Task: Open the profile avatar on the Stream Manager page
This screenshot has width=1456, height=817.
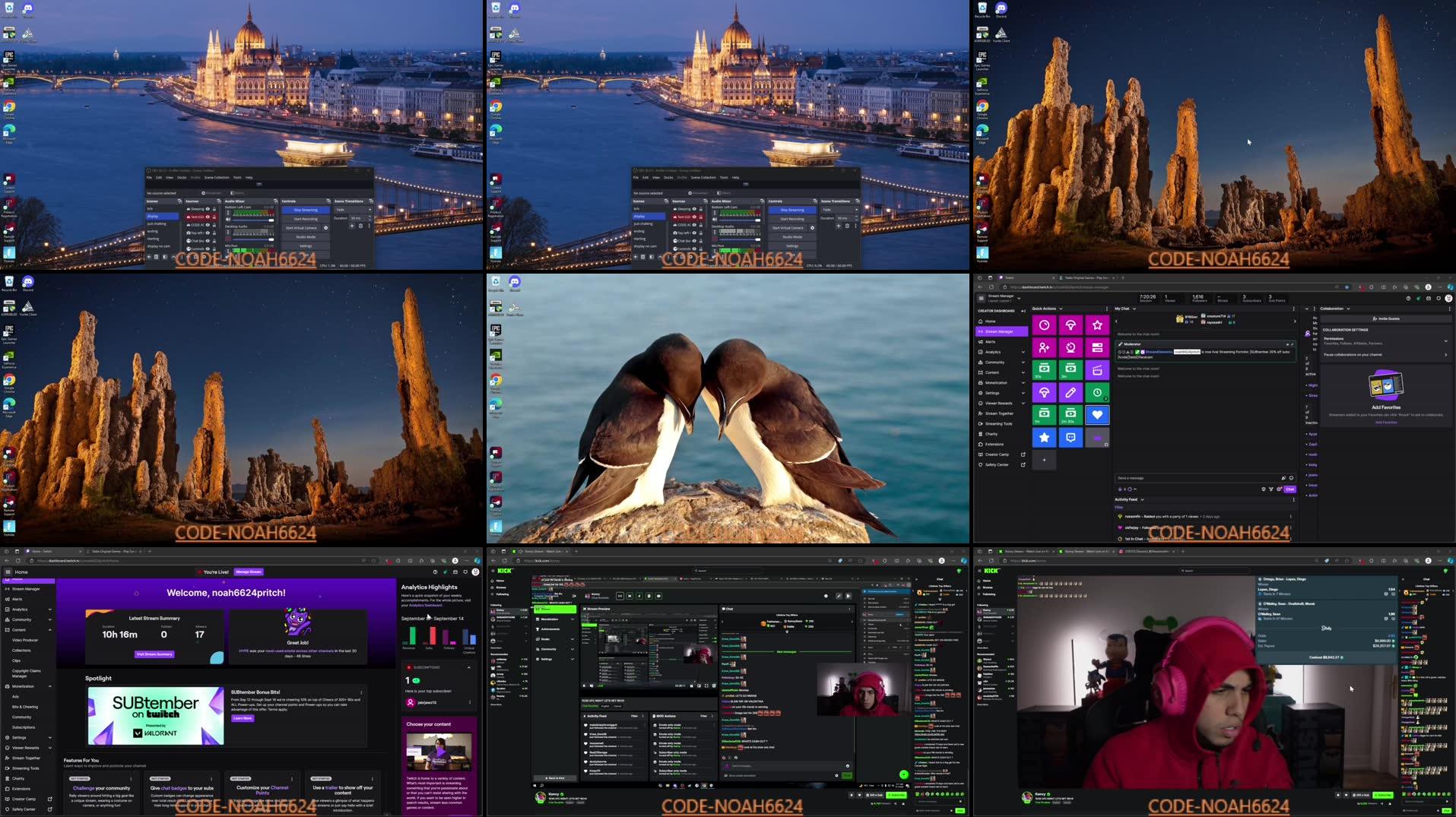Action: point(1448,299)
